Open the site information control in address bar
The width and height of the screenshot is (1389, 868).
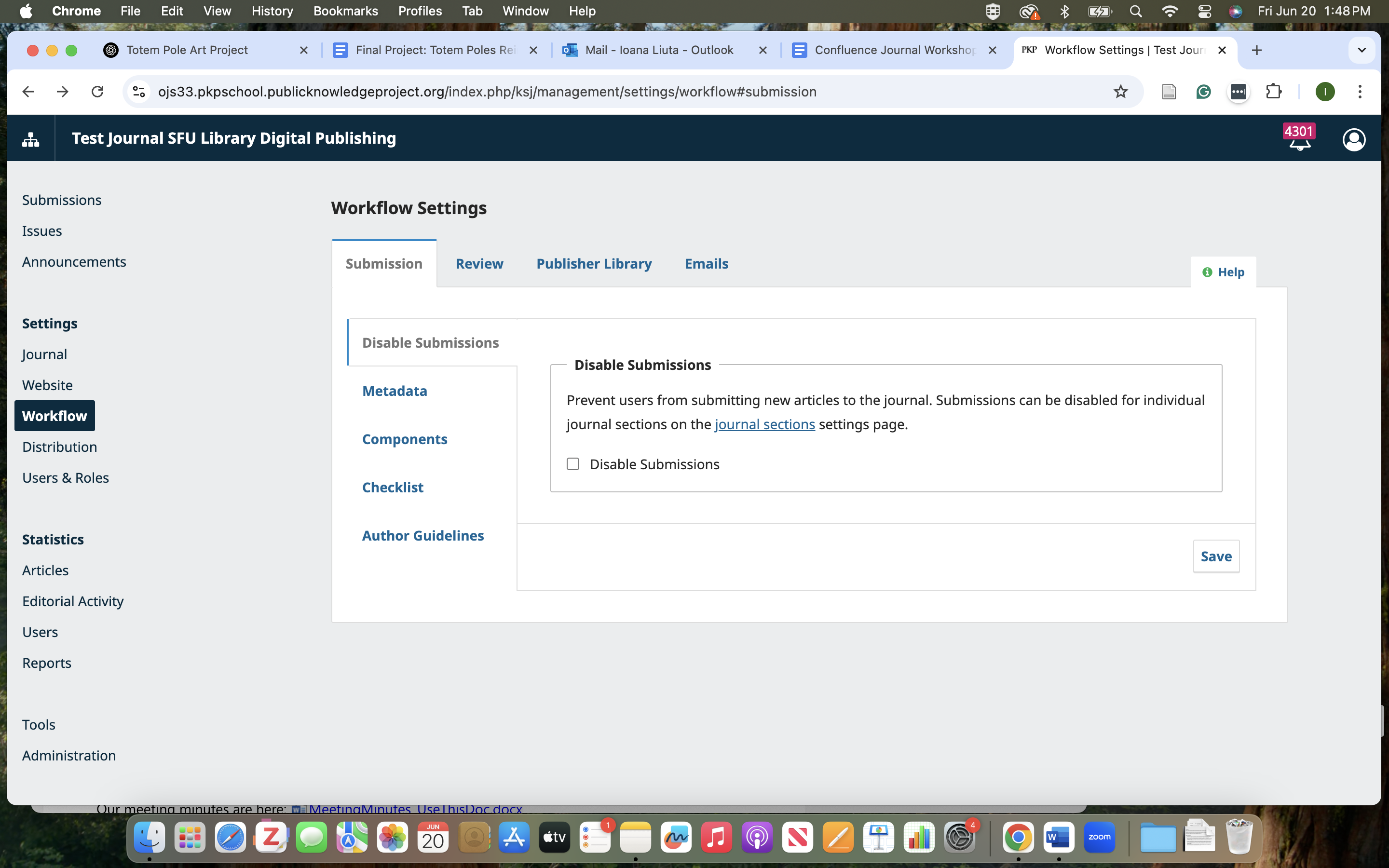tap(139, 92)
